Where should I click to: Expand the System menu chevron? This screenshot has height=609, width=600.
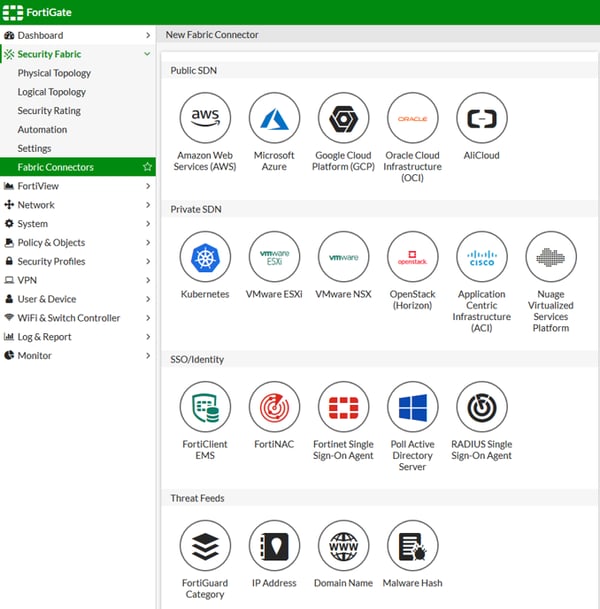[148, 224]
